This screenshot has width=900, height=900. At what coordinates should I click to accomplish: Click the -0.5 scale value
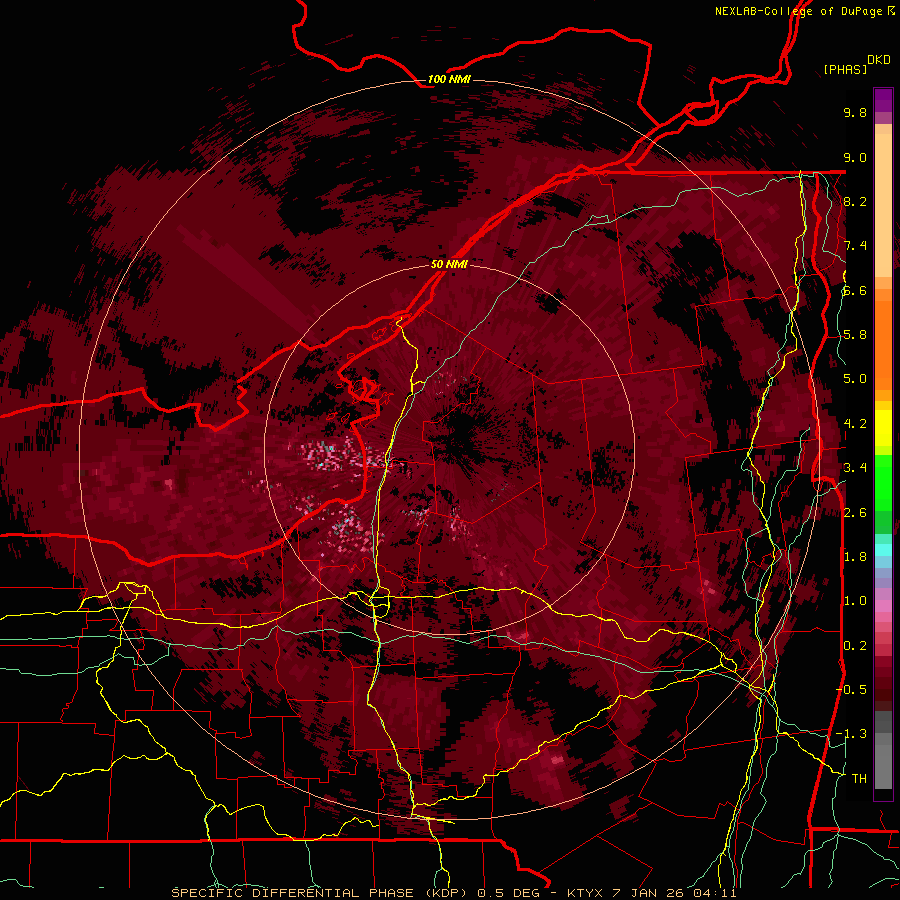[851, 689]
